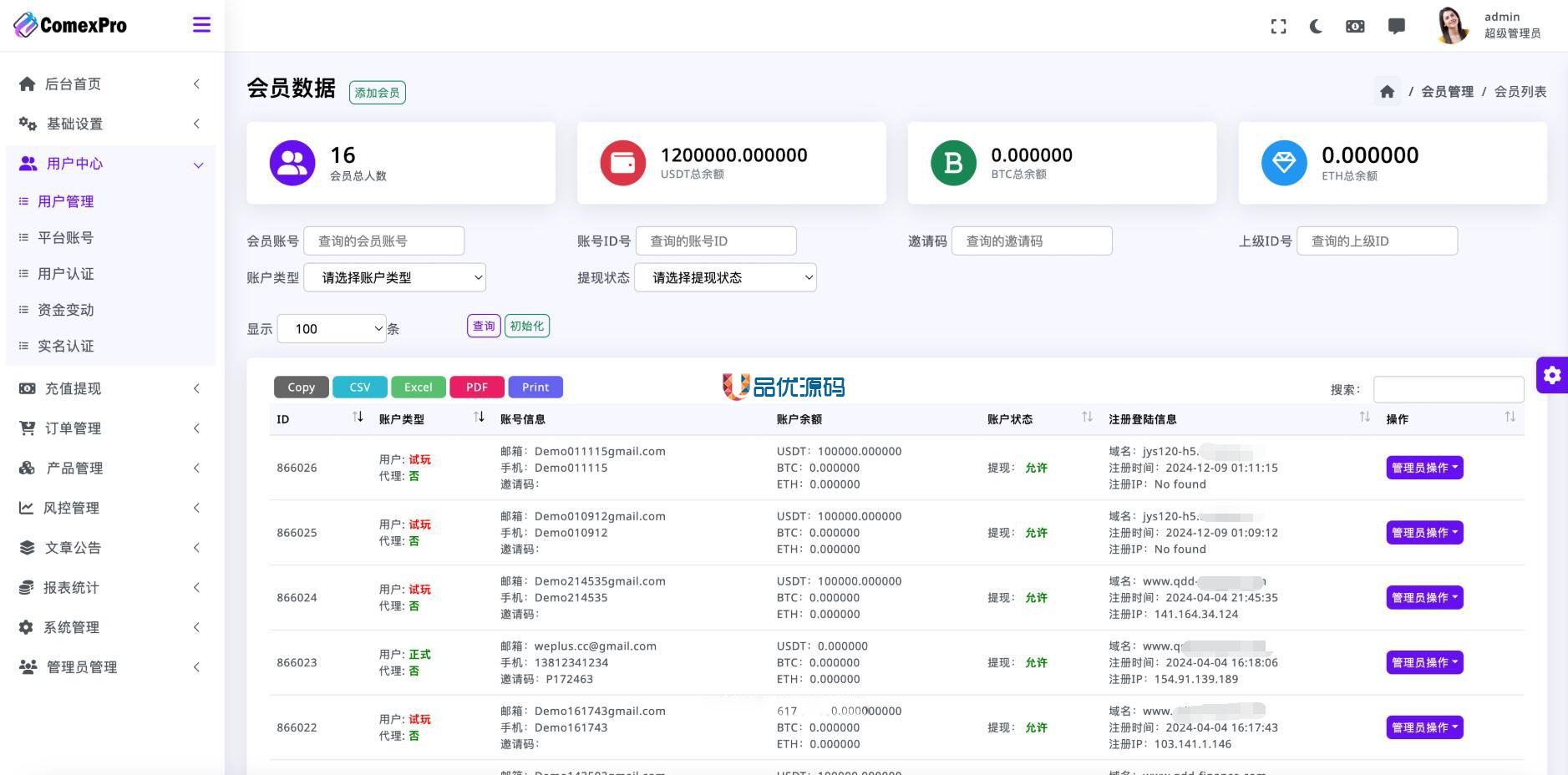
Task: Open the chat message icon in header
Action: coord(1396,27)
